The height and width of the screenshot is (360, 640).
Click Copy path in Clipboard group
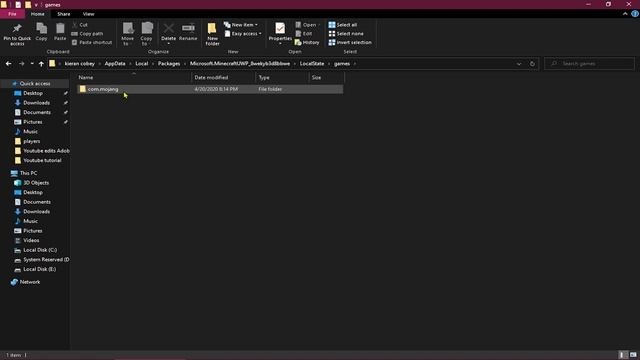coord(87,33)
